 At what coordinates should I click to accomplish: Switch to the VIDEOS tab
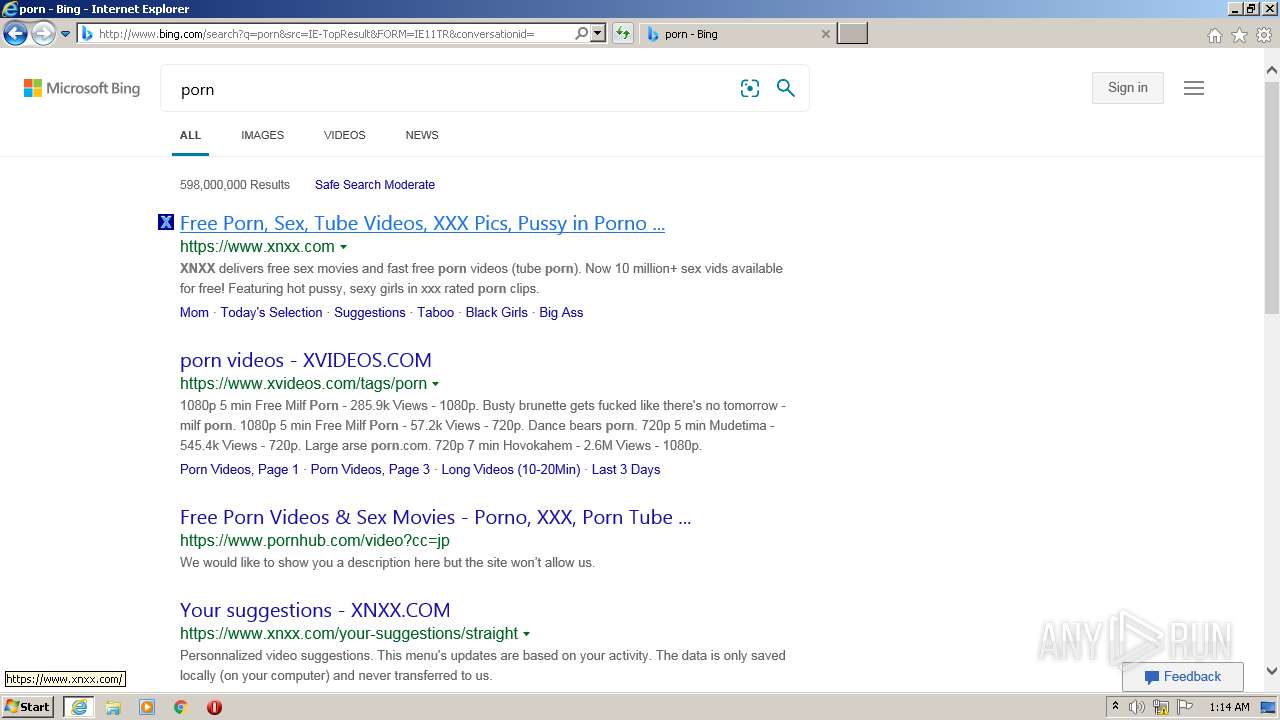click(x=344, y=135)
